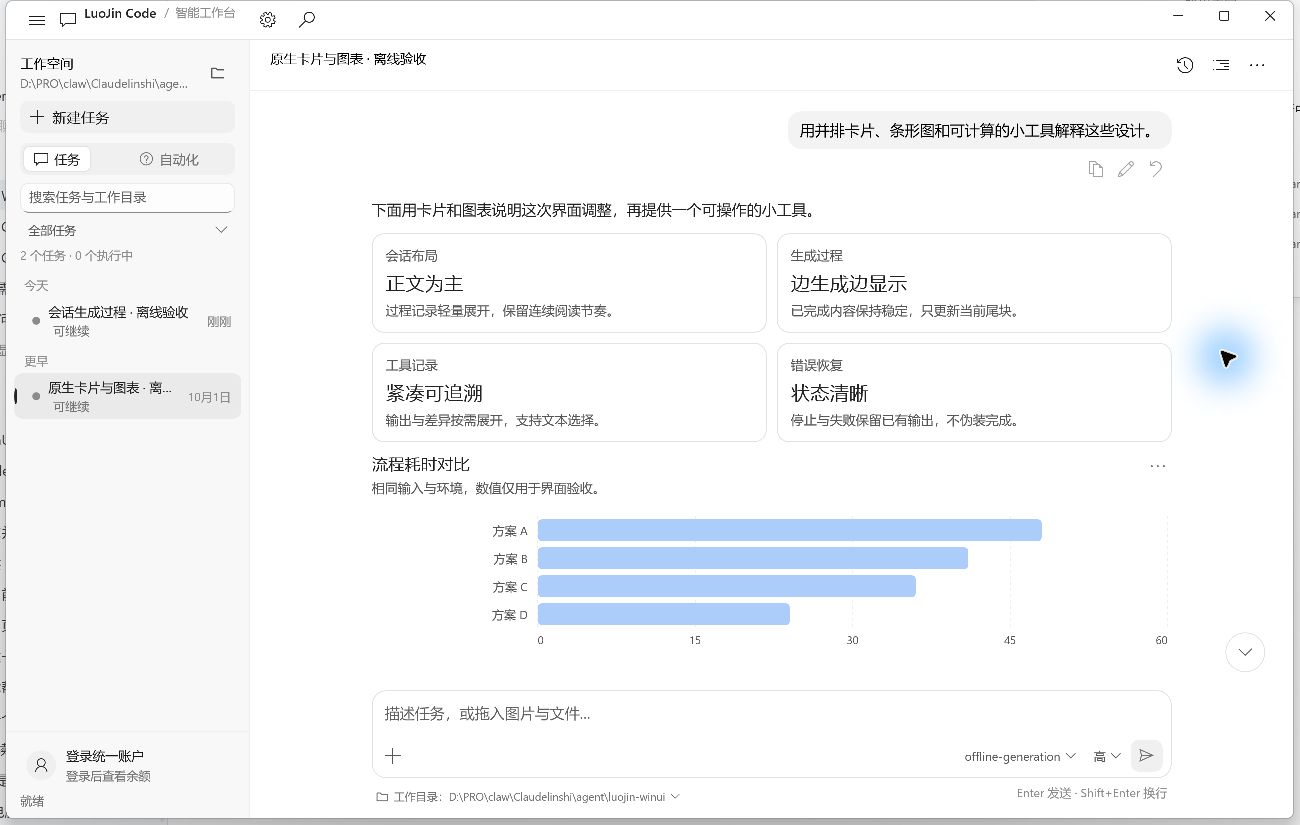Click the 方案 A bar in the chart
The image size is (1300, 825).
pos(790,530)
